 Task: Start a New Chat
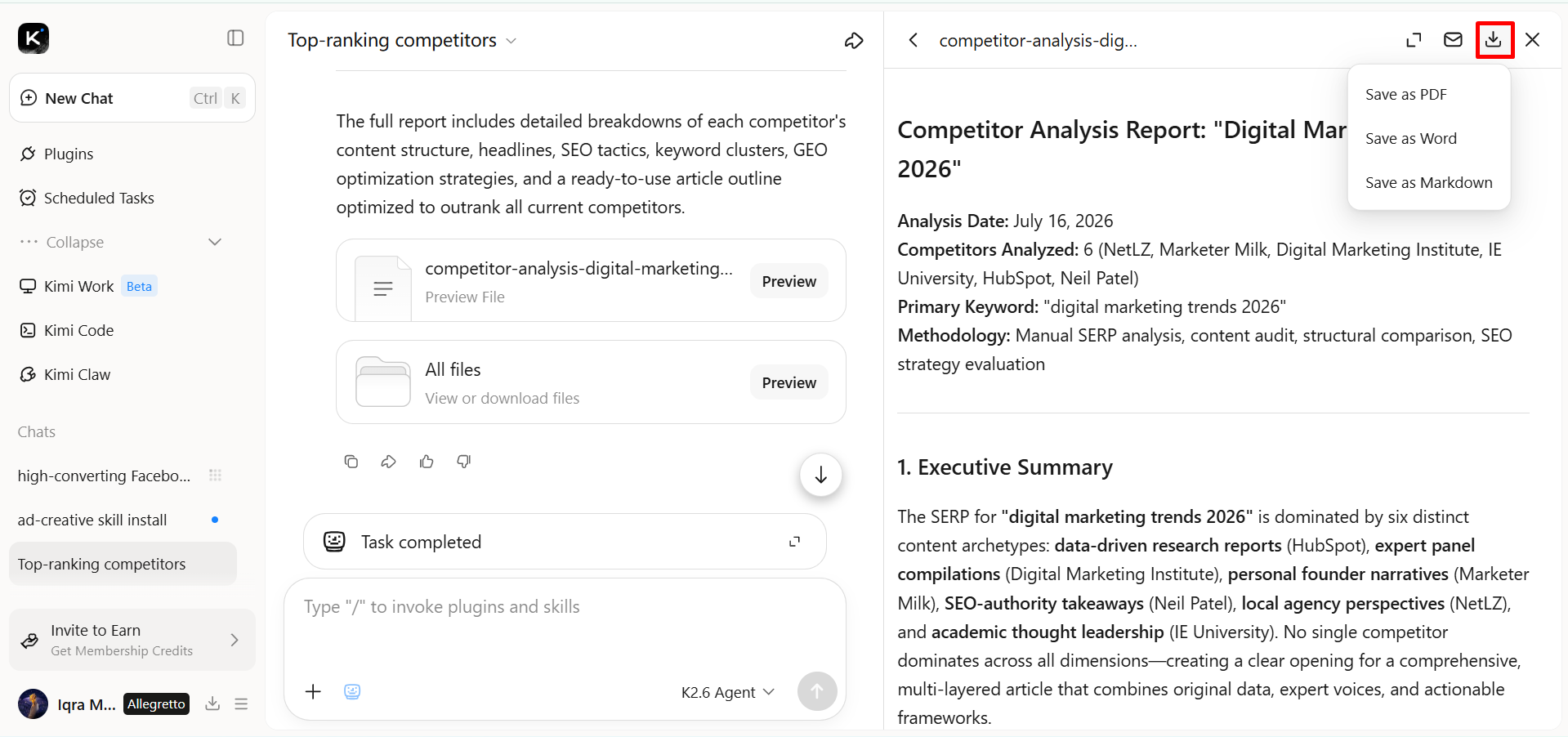pyautogui.click(x=132, y=98)
